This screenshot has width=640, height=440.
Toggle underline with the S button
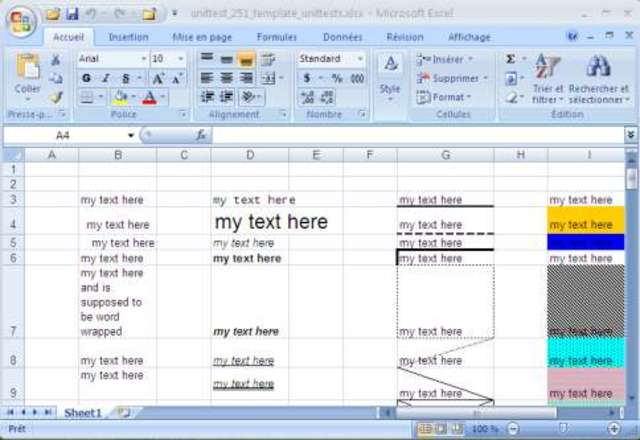(126, 78)
